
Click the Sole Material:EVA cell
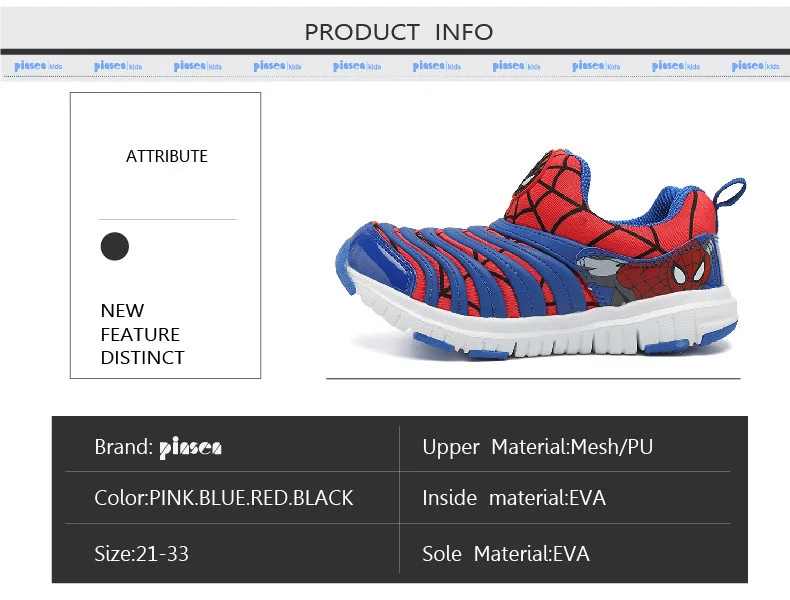coord(506,554)
